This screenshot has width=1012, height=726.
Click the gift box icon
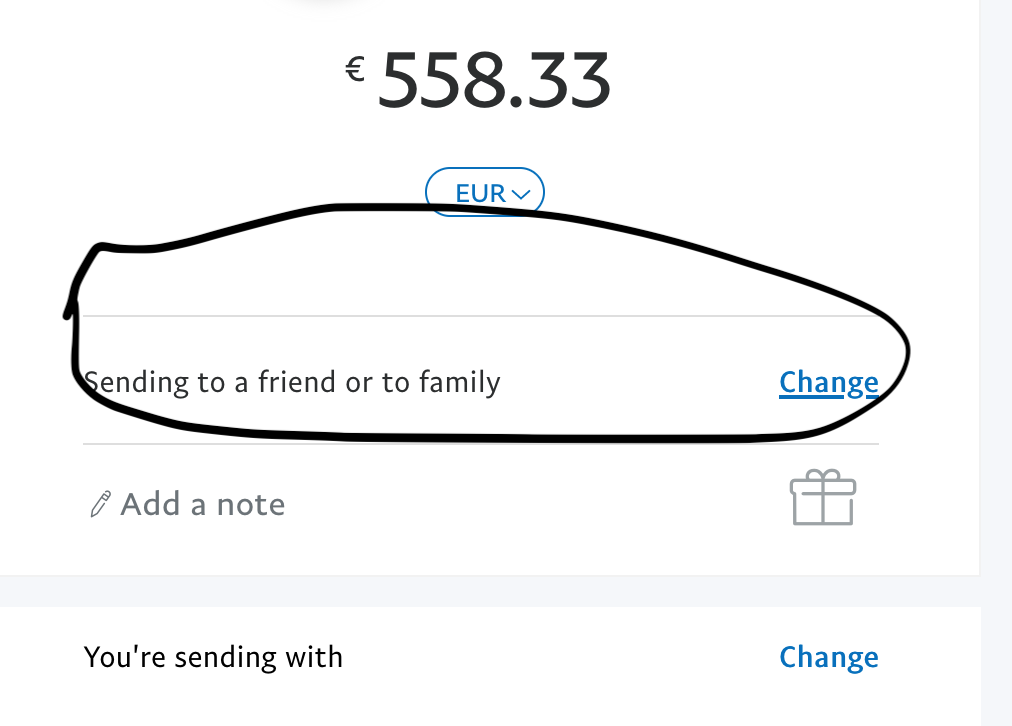(823, 497)
